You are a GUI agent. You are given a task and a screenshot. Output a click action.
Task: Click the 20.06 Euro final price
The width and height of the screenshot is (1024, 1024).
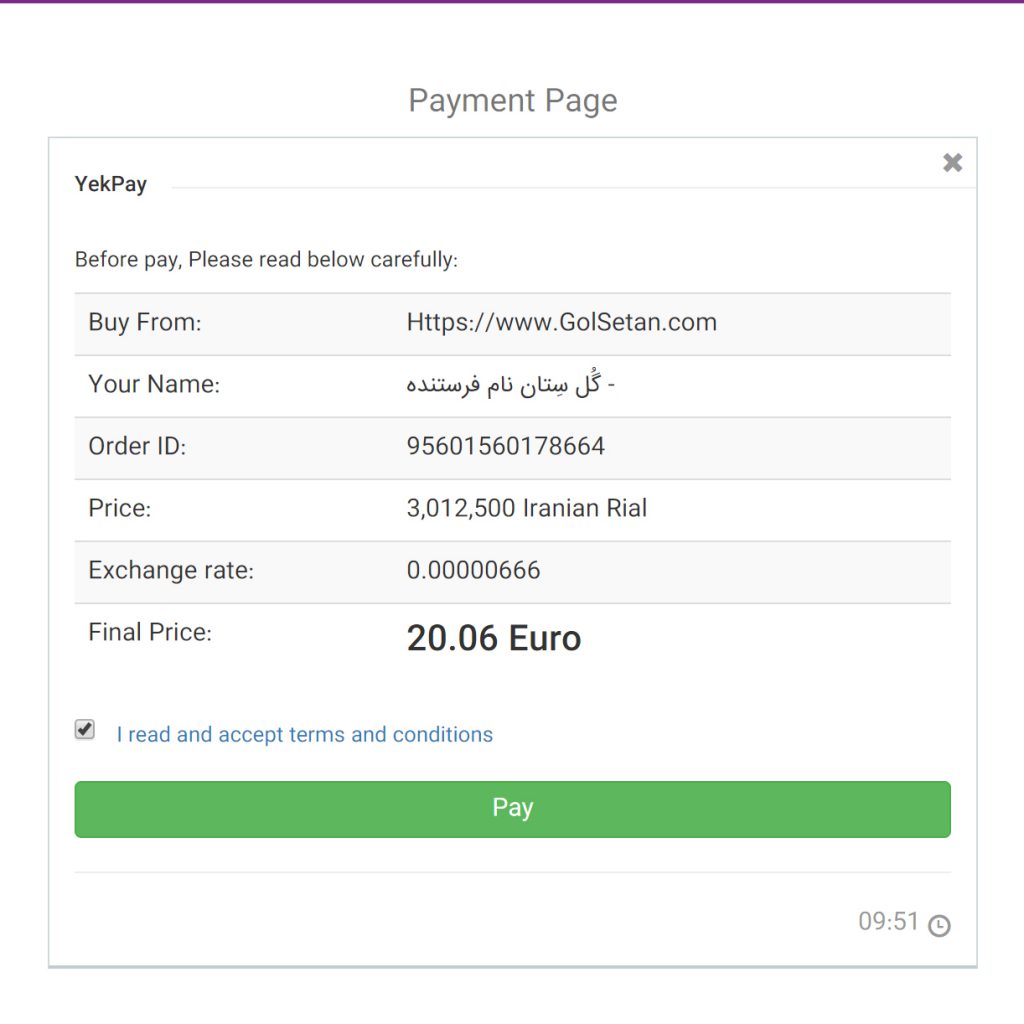(493, 639)
